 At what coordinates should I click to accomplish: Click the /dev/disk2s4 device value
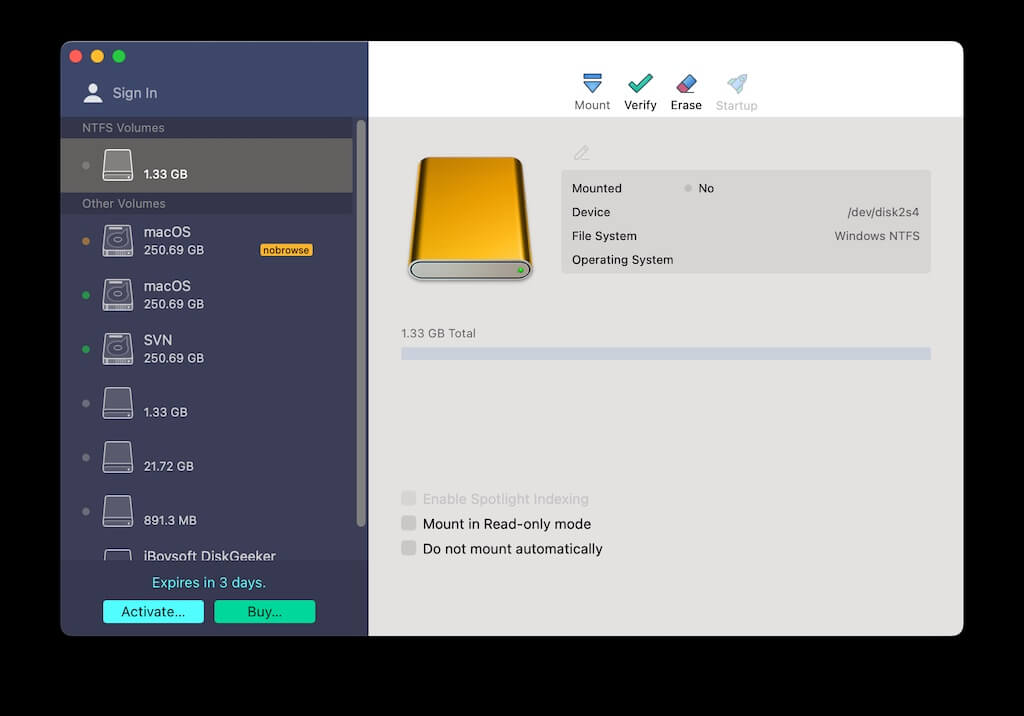883,212
